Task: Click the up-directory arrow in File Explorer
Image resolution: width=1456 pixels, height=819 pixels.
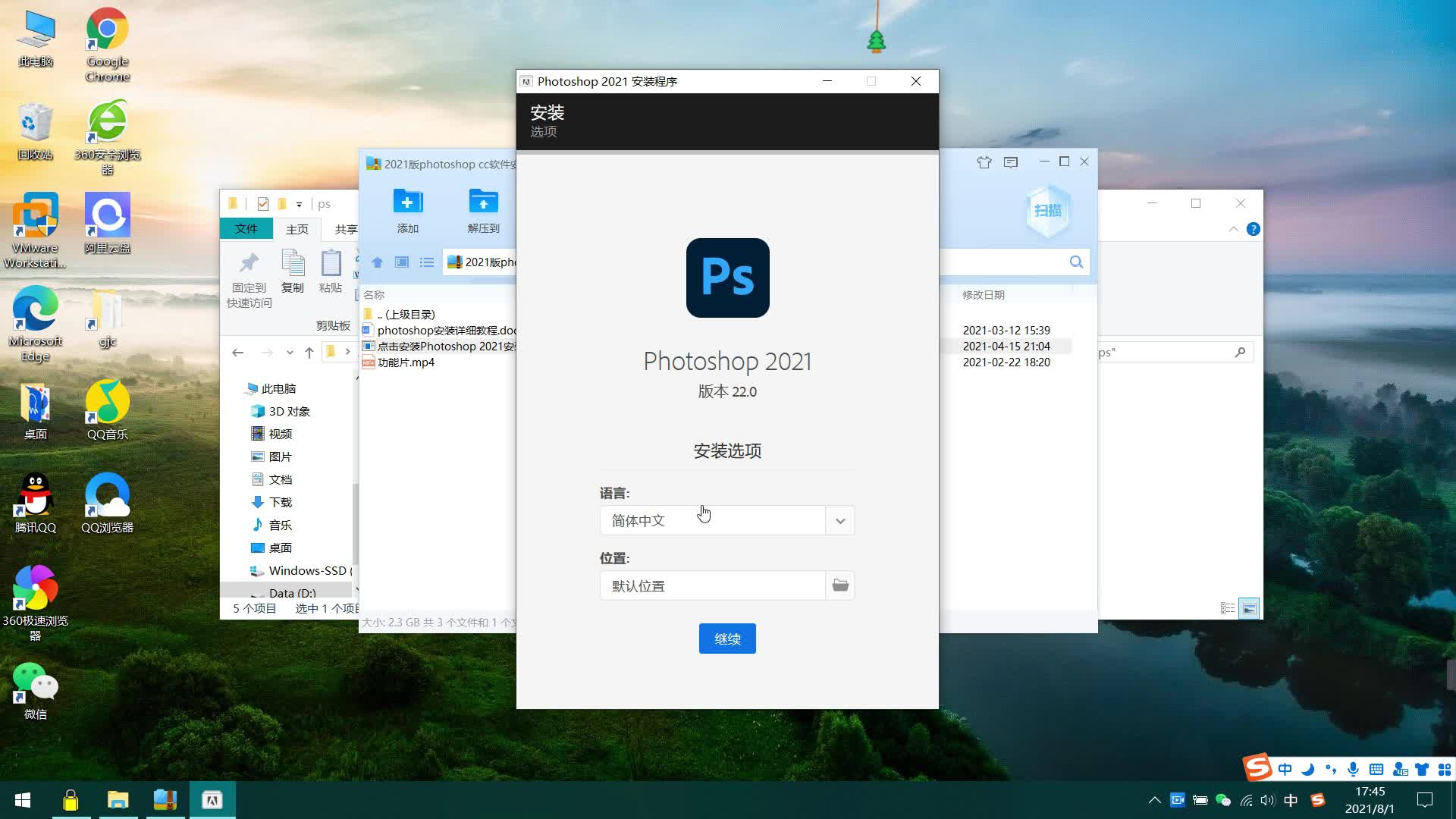Action: (x=309, y=352)
